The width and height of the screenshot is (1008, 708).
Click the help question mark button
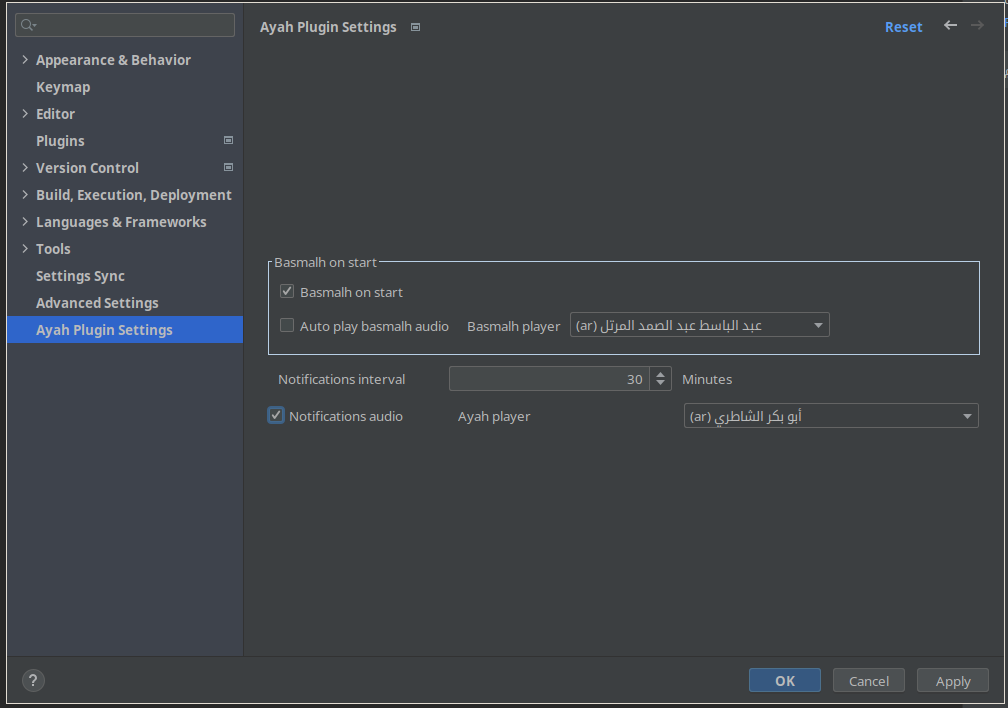click(x=33, y=680)
